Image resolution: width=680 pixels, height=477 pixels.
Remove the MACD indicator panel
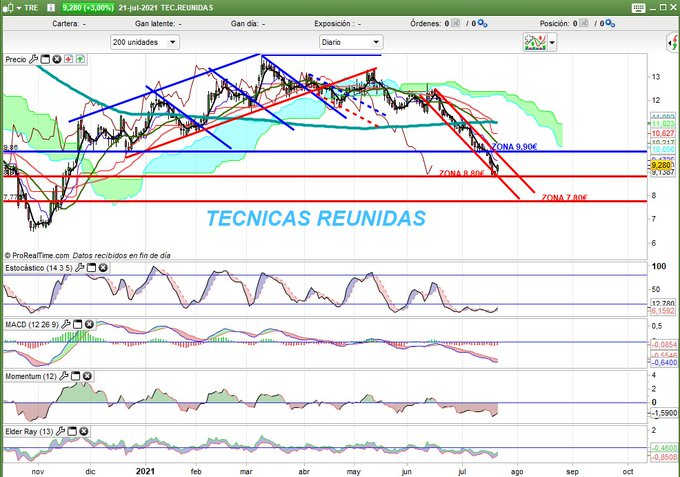tap(89, 324)
